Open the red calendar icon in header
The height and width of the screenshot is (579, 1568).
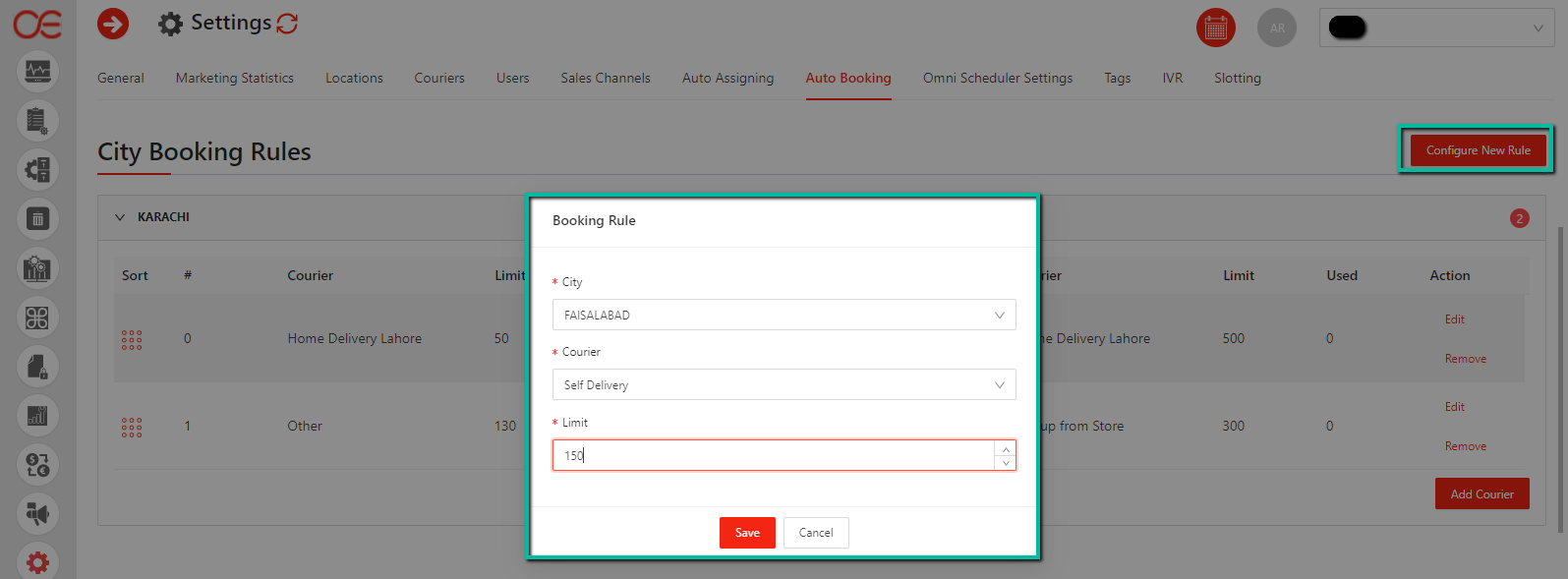click(x=1215, y=29)
